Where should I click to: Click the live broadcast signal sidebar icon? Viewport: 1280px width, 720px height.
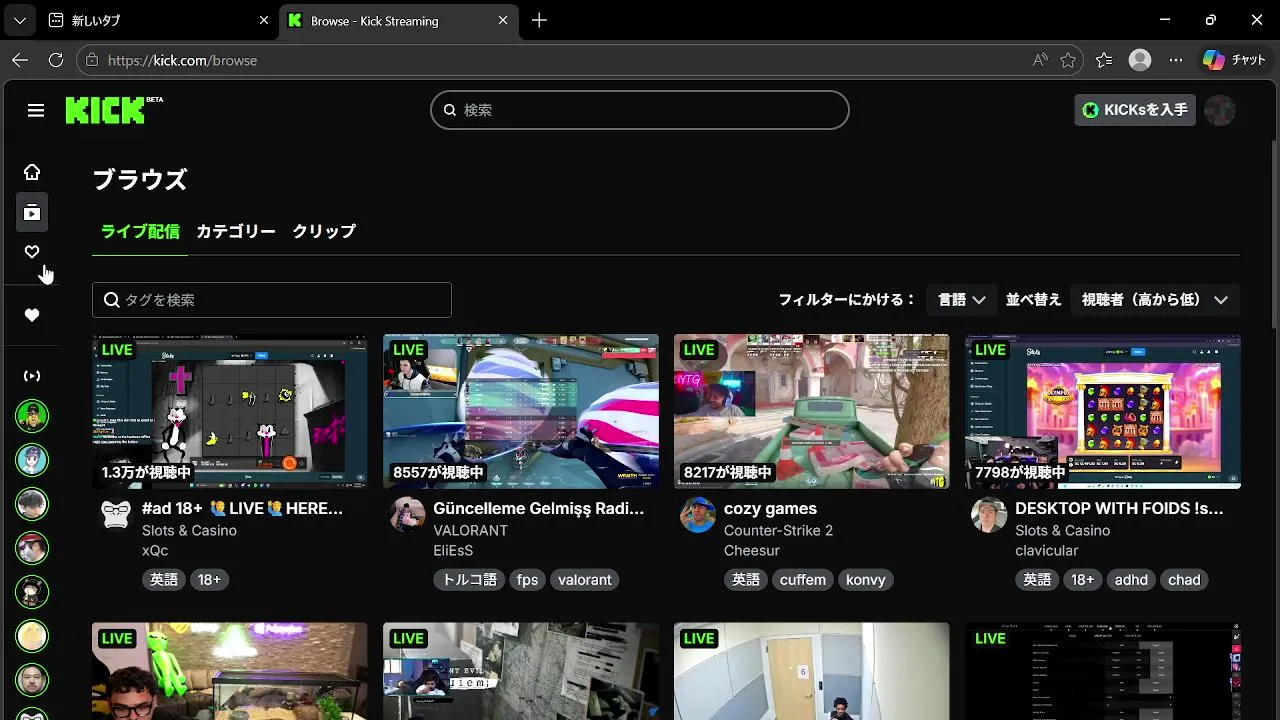tap(32, 376)
